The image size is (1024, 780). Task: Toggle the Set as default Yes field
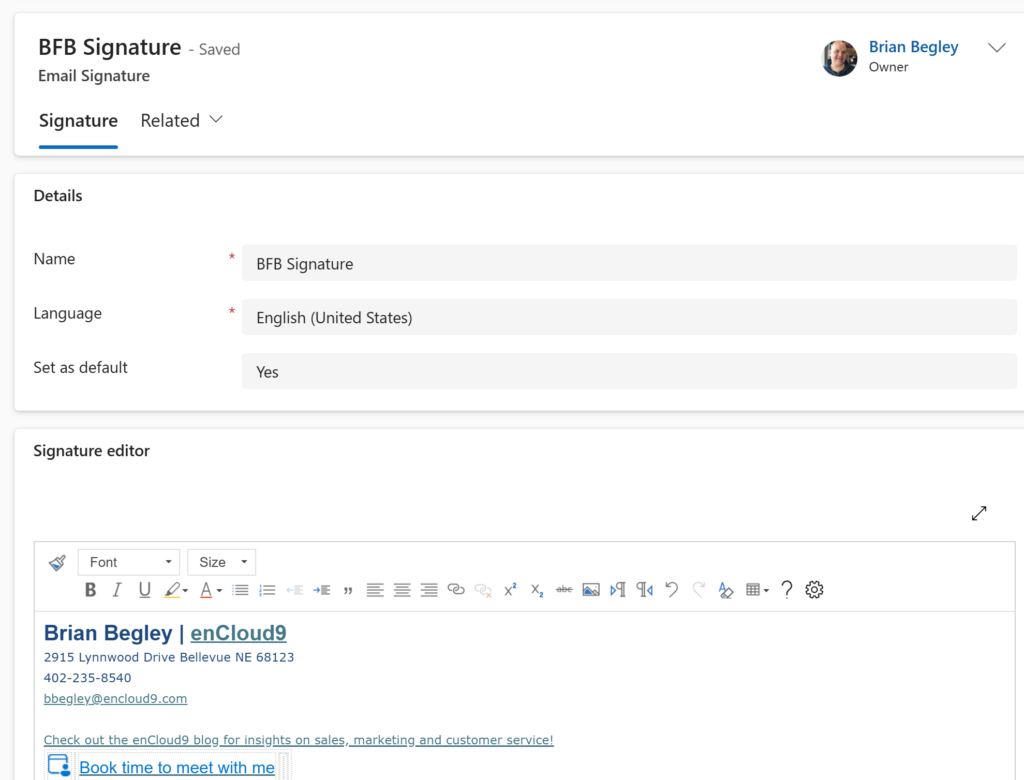click(629, 372)
